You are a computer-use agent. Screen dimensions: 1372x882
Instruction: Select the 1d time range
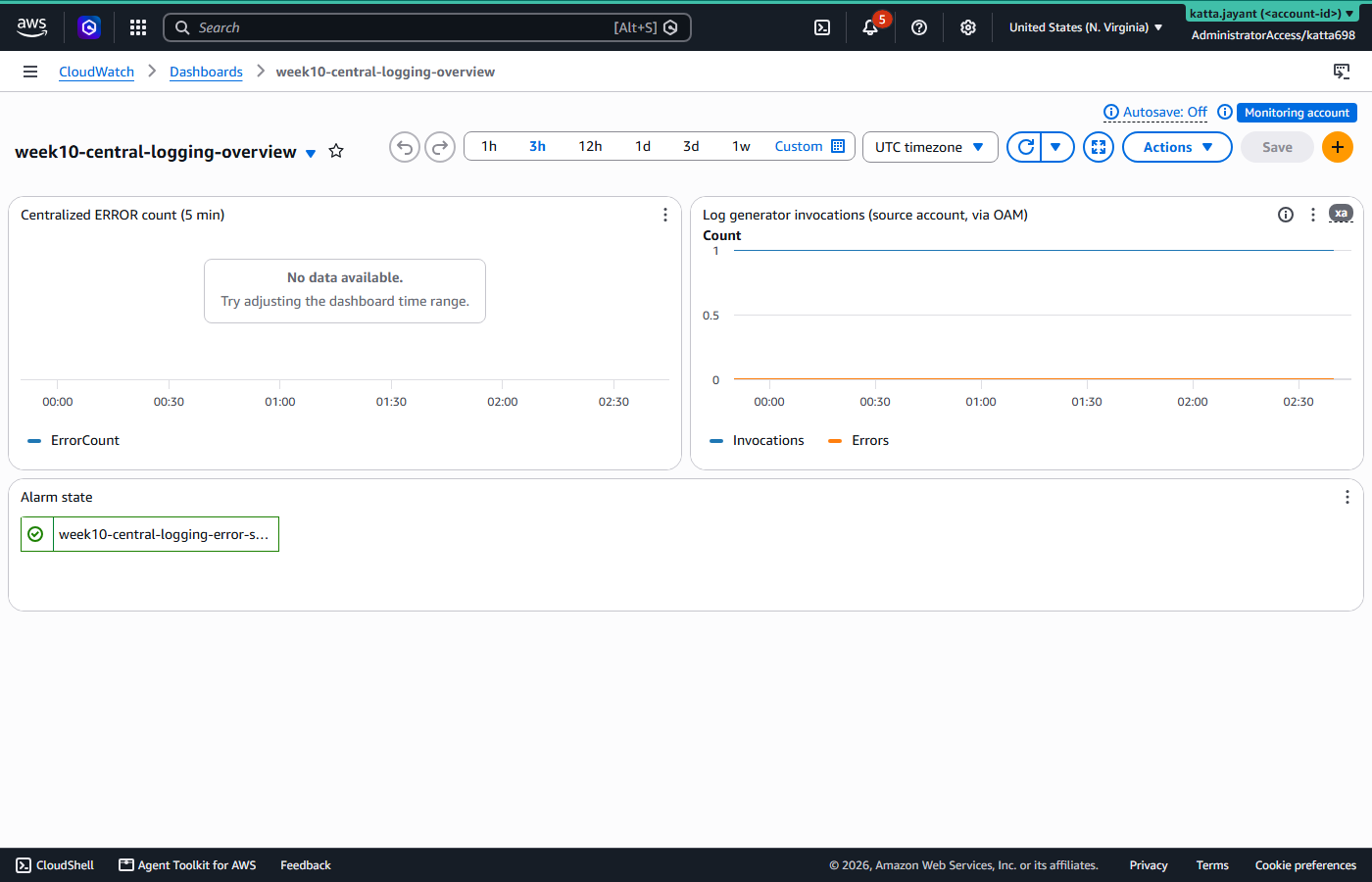(x=643, y=146)
